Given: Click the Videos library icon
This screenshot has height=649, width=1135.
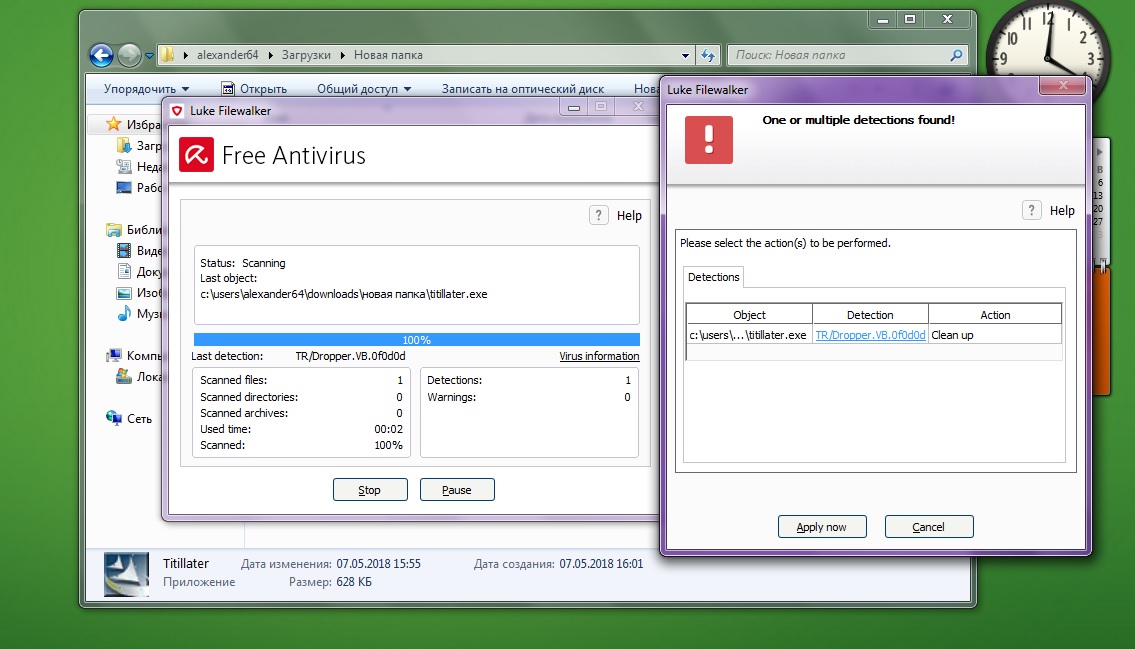Looking at the screenshot, I should (124, 251).
